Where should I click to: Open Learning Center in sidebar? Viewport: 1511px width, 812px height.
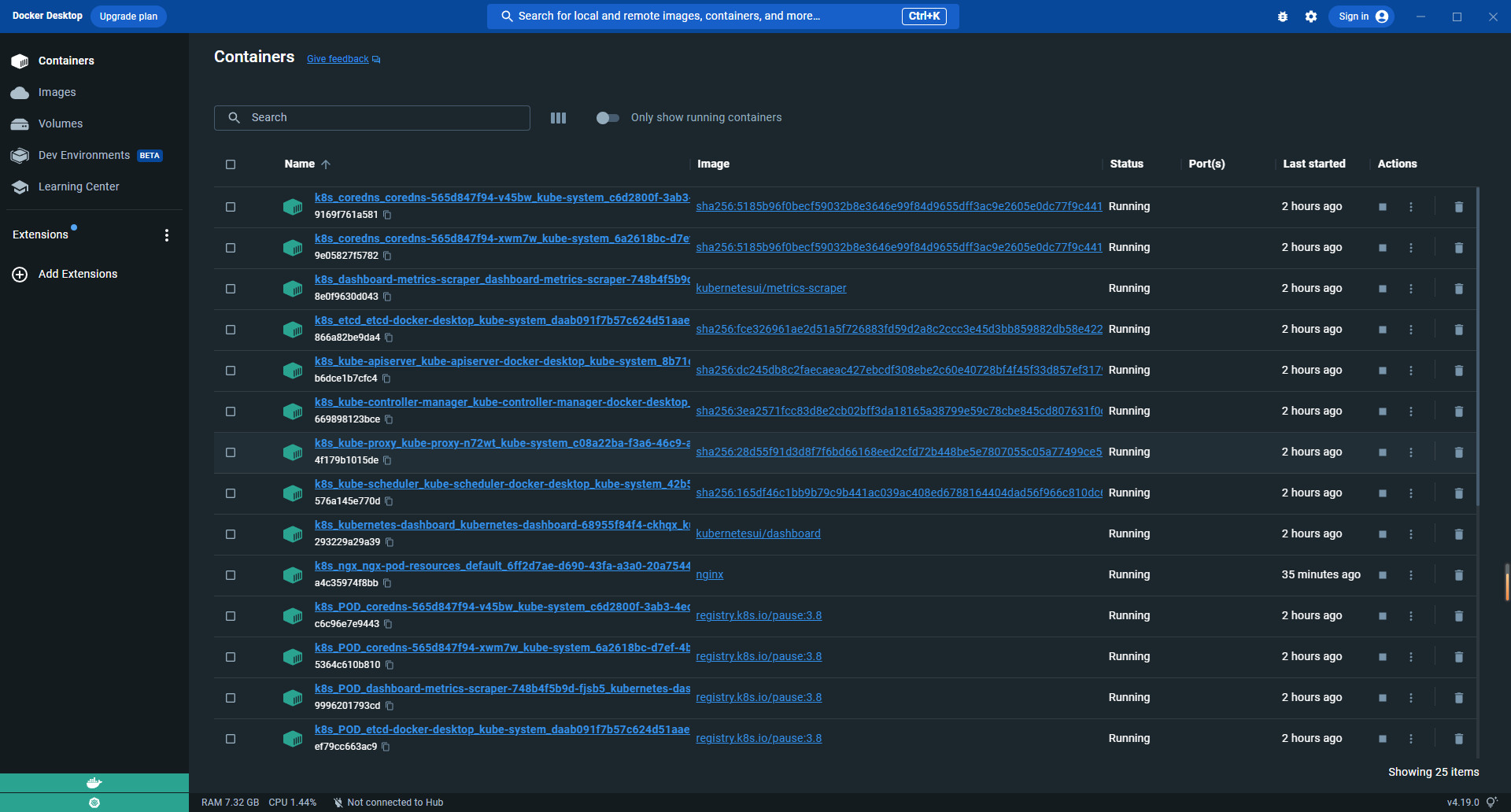(x=94, y=187)
